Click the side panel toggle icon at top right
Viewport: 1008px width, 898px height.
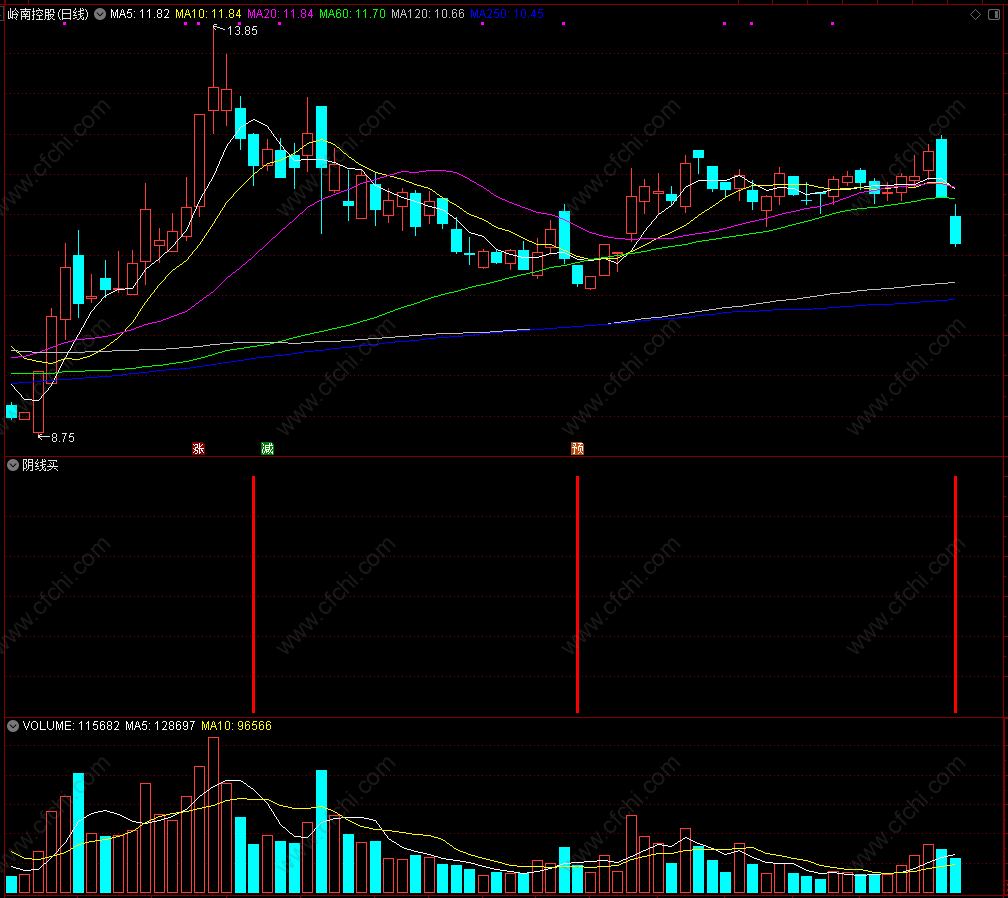(x=994, y=14)
